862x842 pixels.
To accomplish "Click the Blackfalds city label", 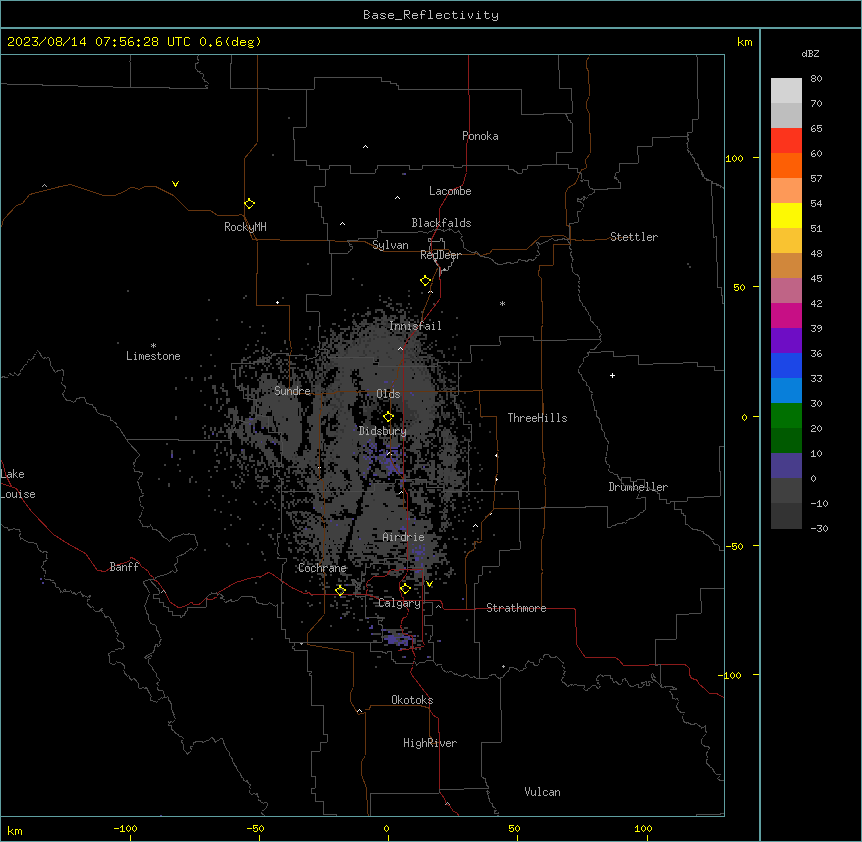I will (x=441, y=223).
